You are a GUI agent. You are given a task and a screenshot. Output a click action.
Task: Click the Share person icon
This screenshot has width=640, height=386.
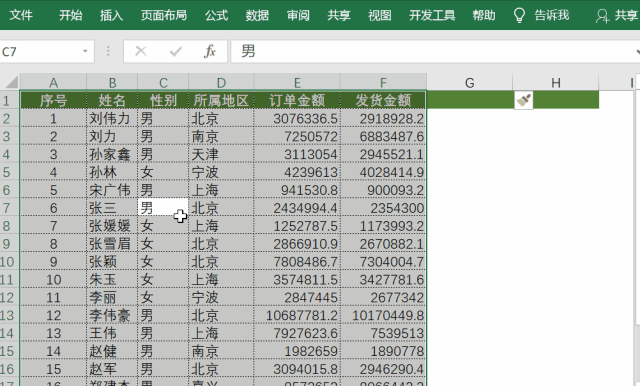click(602, 16)
